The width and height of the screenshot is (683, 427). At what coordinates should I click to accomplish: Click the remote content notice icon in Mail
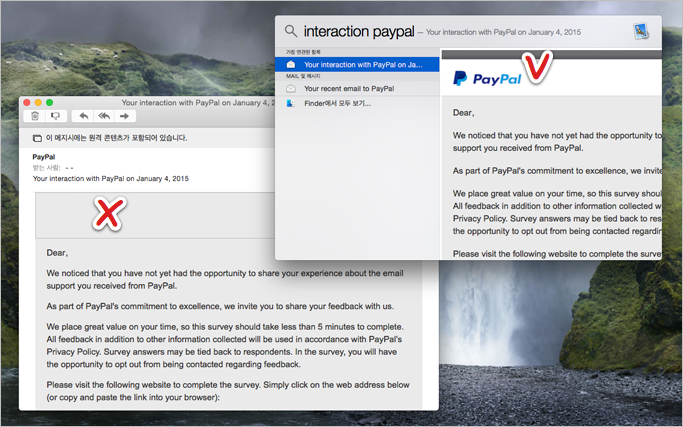[x=37, y=139]
